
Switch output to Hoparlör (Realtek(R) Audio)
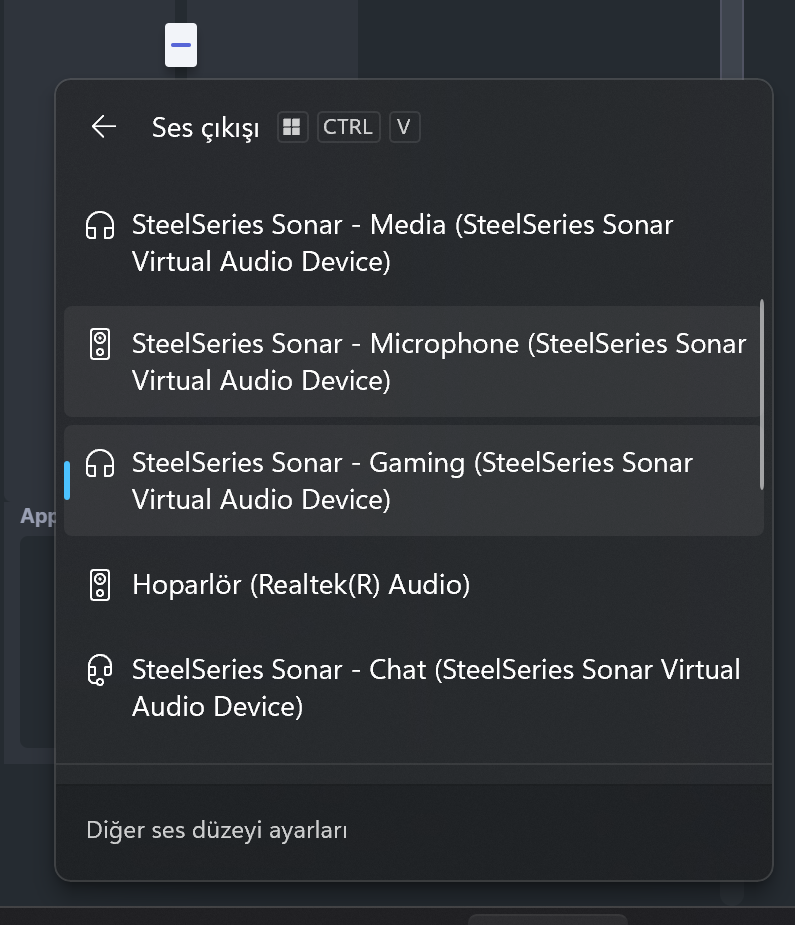[414, 585]
